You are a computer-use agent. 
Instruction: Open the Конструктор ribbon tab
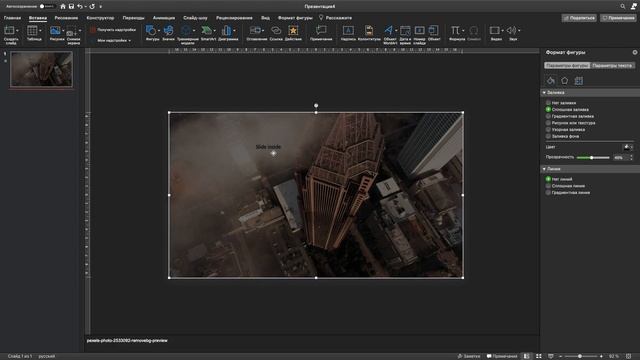(x=100, y=18)
